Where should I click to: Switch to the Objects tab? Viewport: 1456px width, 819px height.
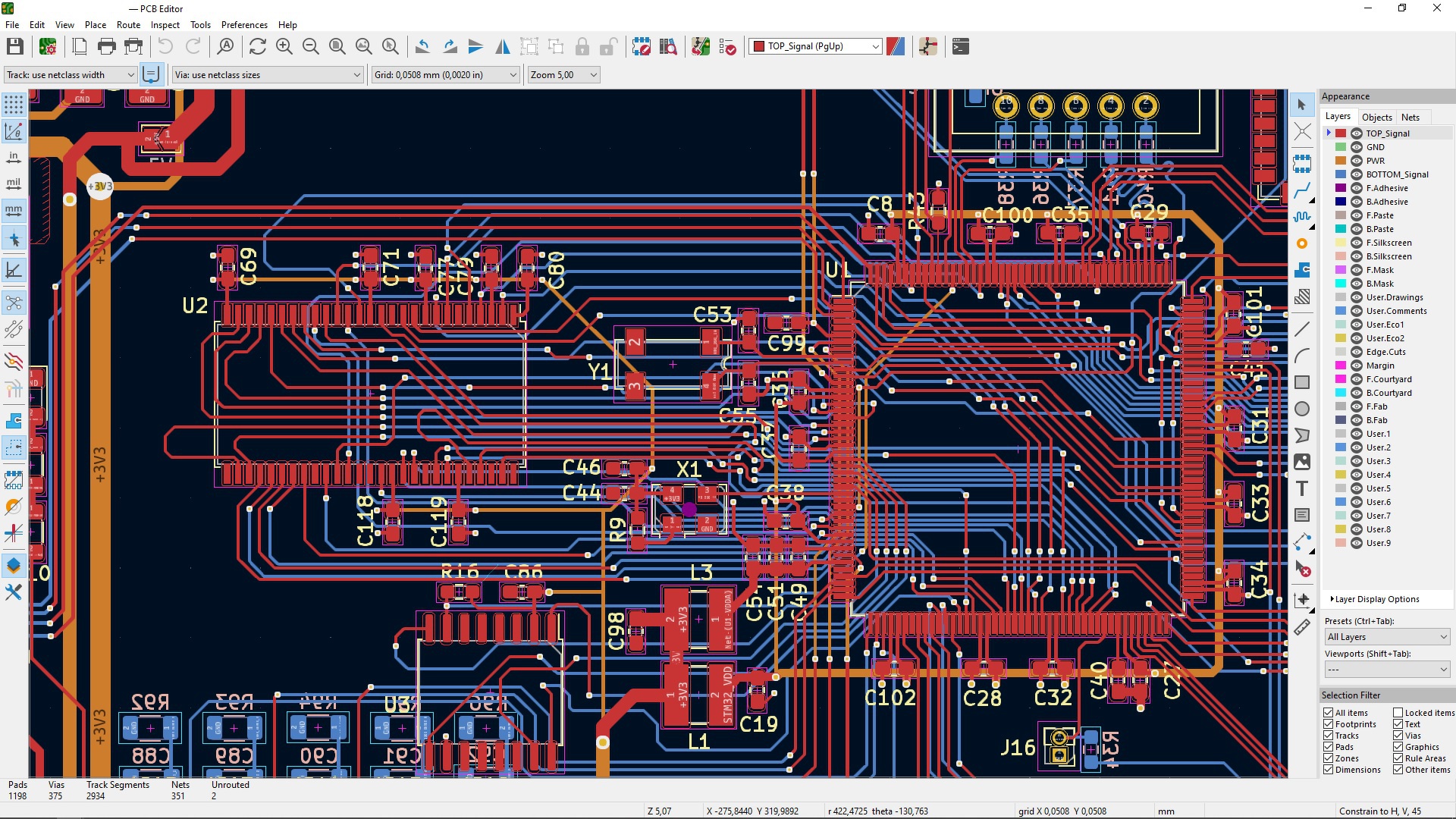pos(1376,117)
